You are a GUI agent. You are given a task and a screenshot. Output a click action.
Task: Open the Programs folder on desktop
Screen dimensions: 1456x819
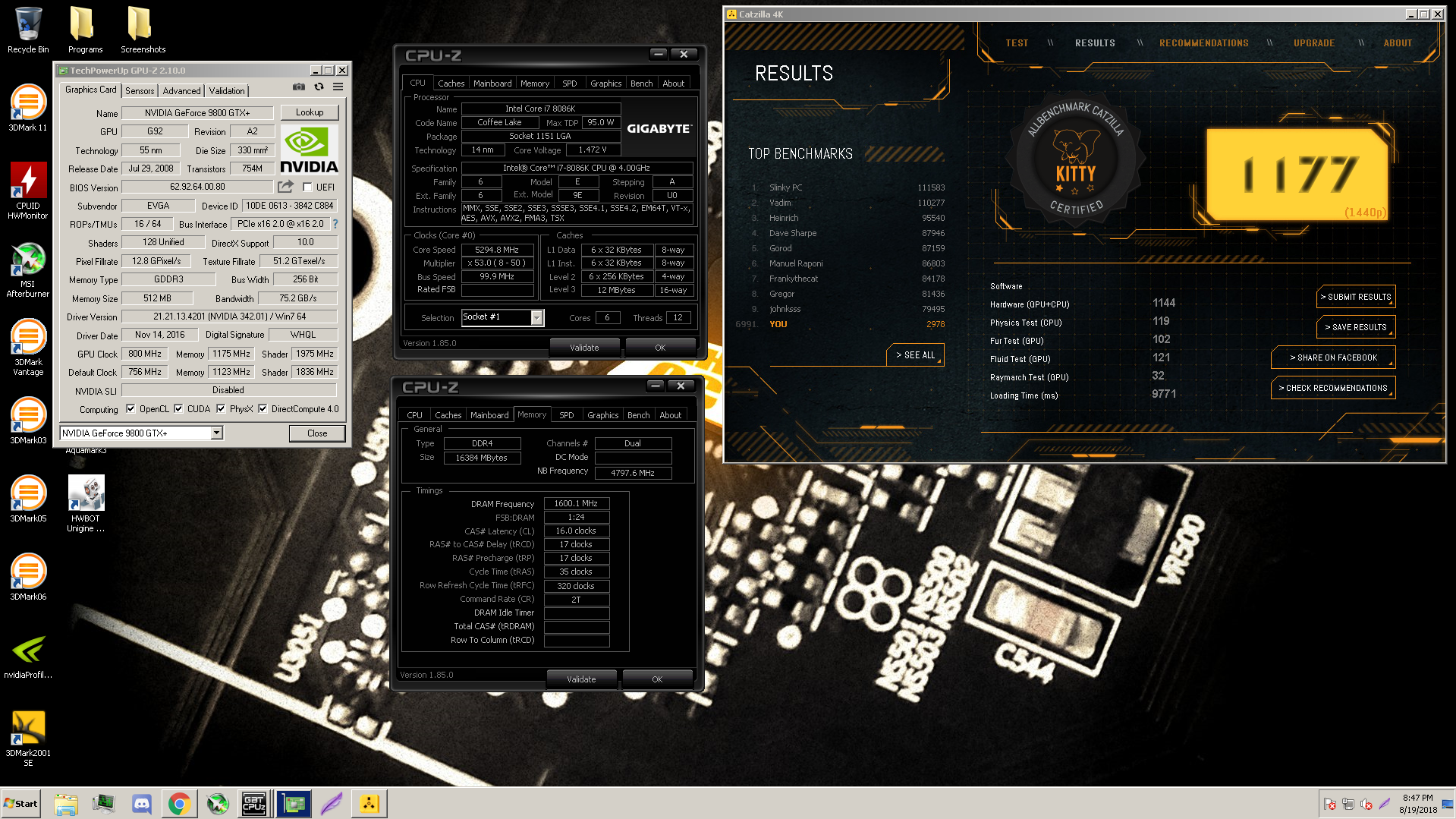pyautogui.click(x=85, y=30)
